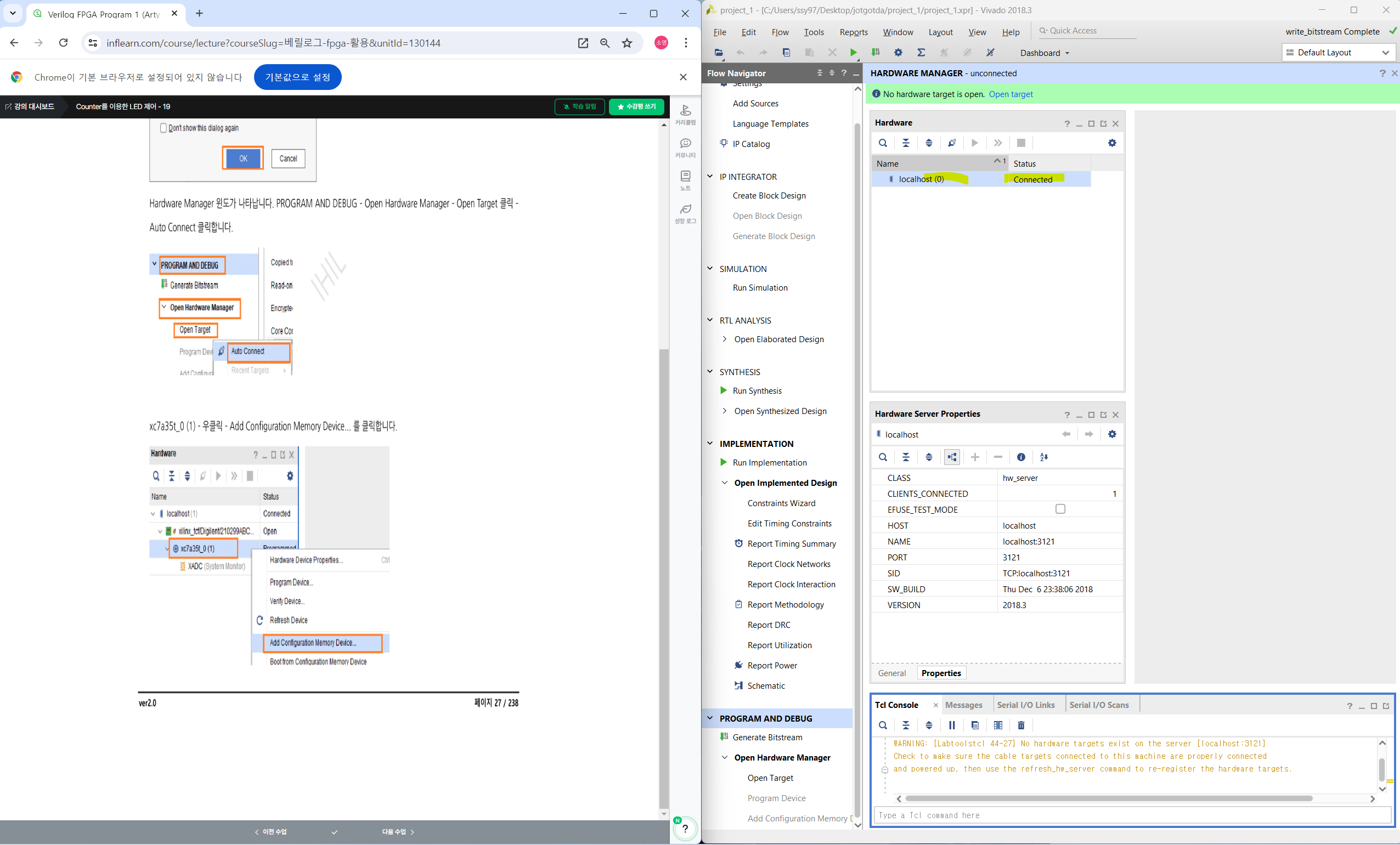Click copy icon in Tcl Console toolbar
The image size is (1400, 845).
pyautogui.click(x=975, y=725)
